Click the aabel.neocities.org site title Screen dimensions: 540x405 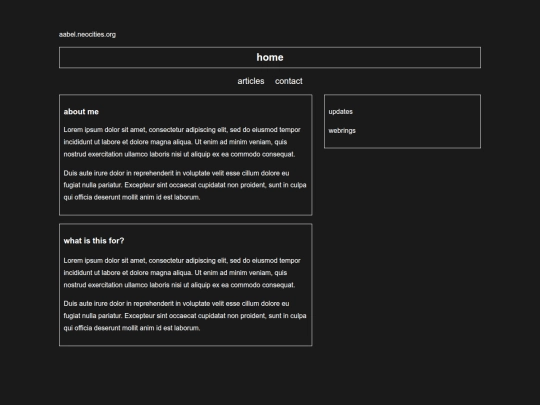click(x=87, y=34)
